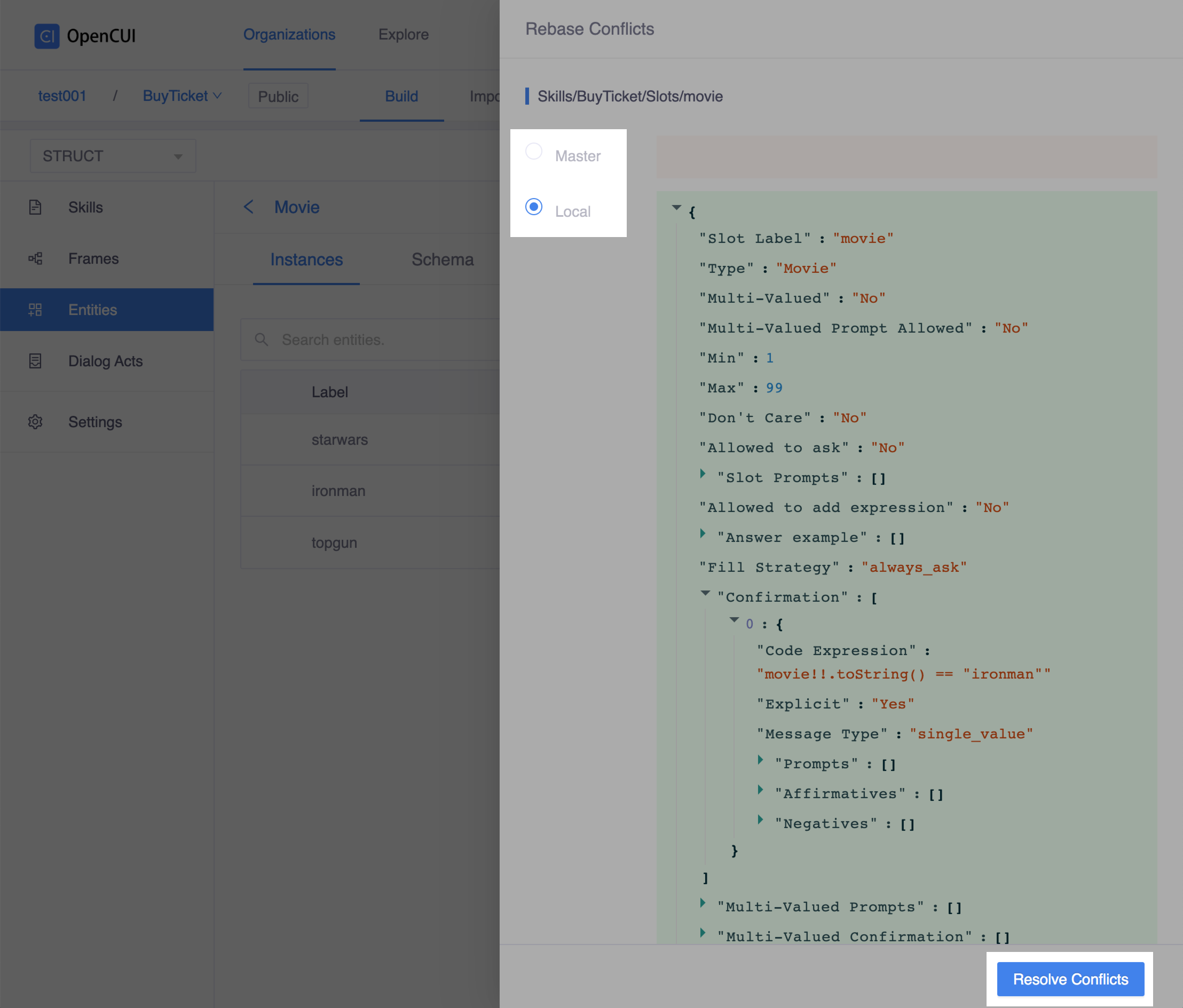Expand the Slot Prompts array

pos(703,474)
